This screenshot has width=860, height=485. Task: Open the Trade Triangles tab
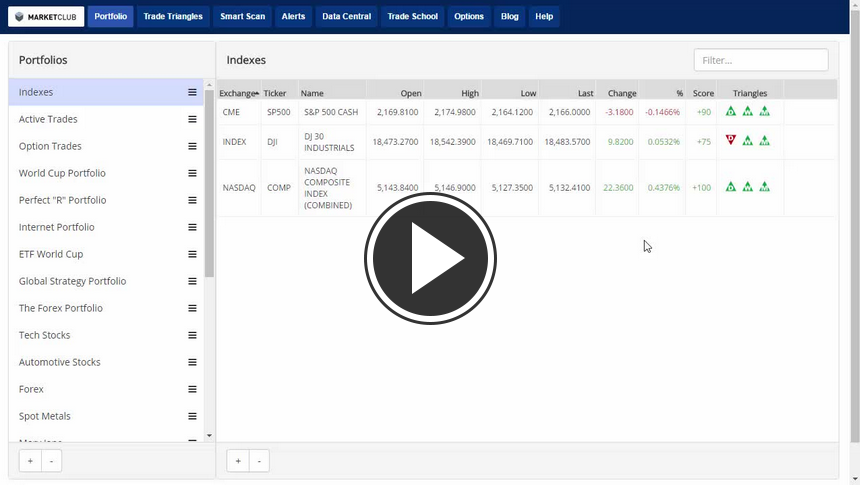[x=173, y=16]
